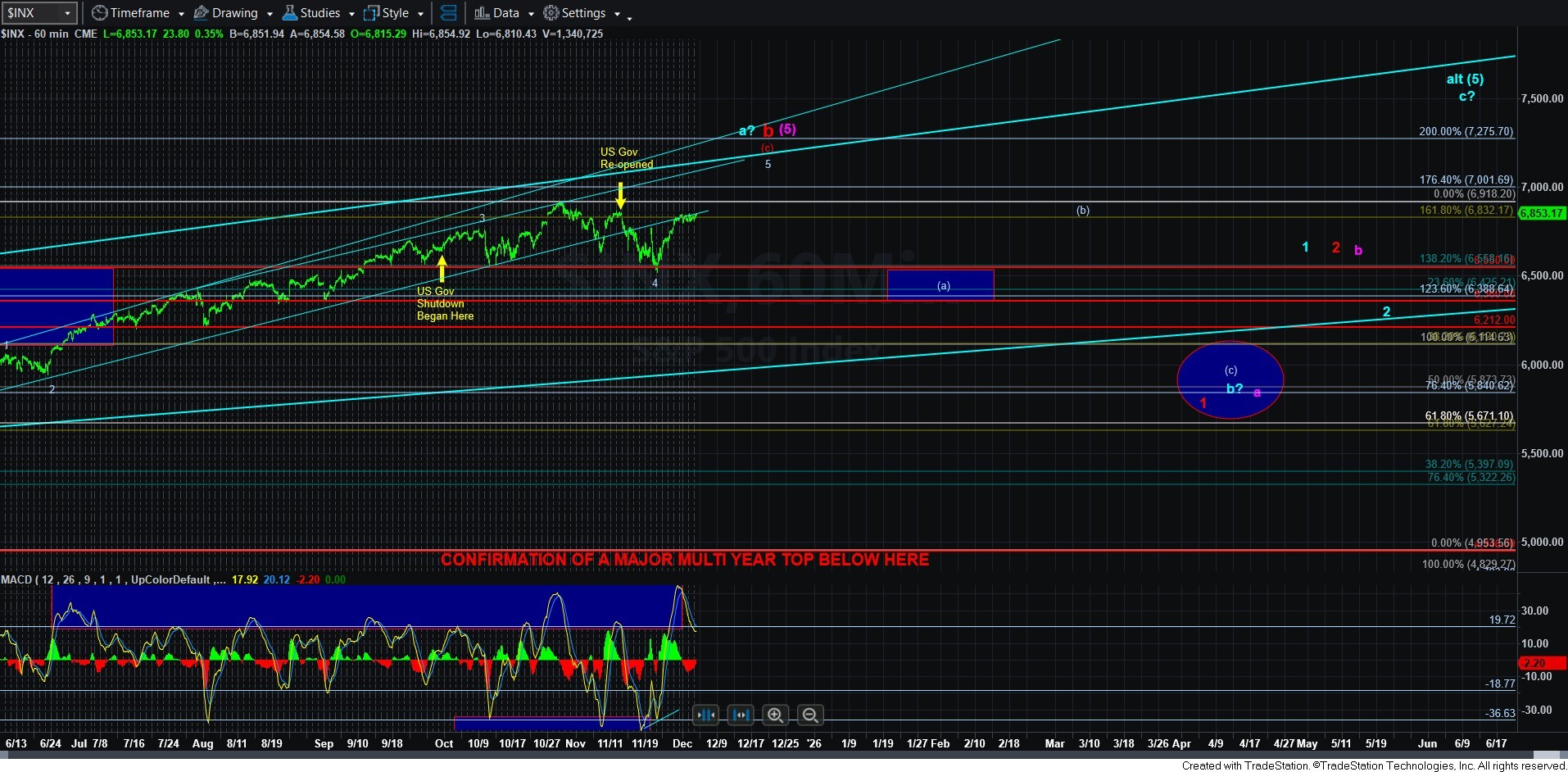This screenshot has width=1568, height=772.
Task: Select the blue (c) target ellipse
Action: click(1230, 379)
